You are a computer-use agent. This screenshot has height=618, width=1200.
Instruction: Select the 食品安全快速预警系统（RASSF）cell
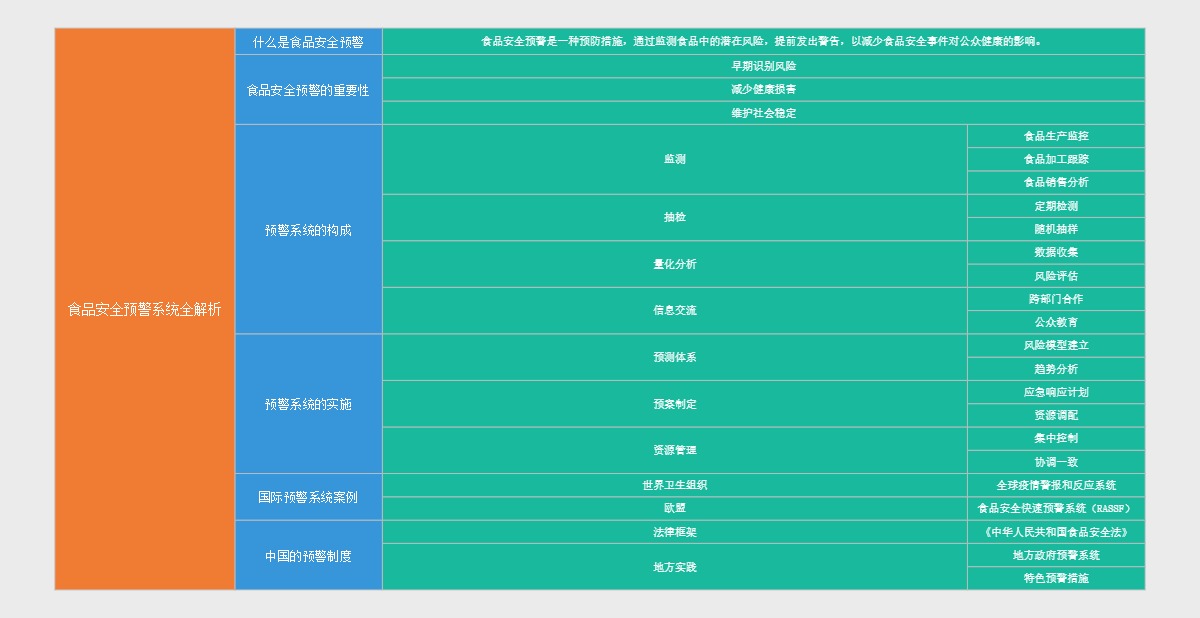click(x=1055, y=508)
